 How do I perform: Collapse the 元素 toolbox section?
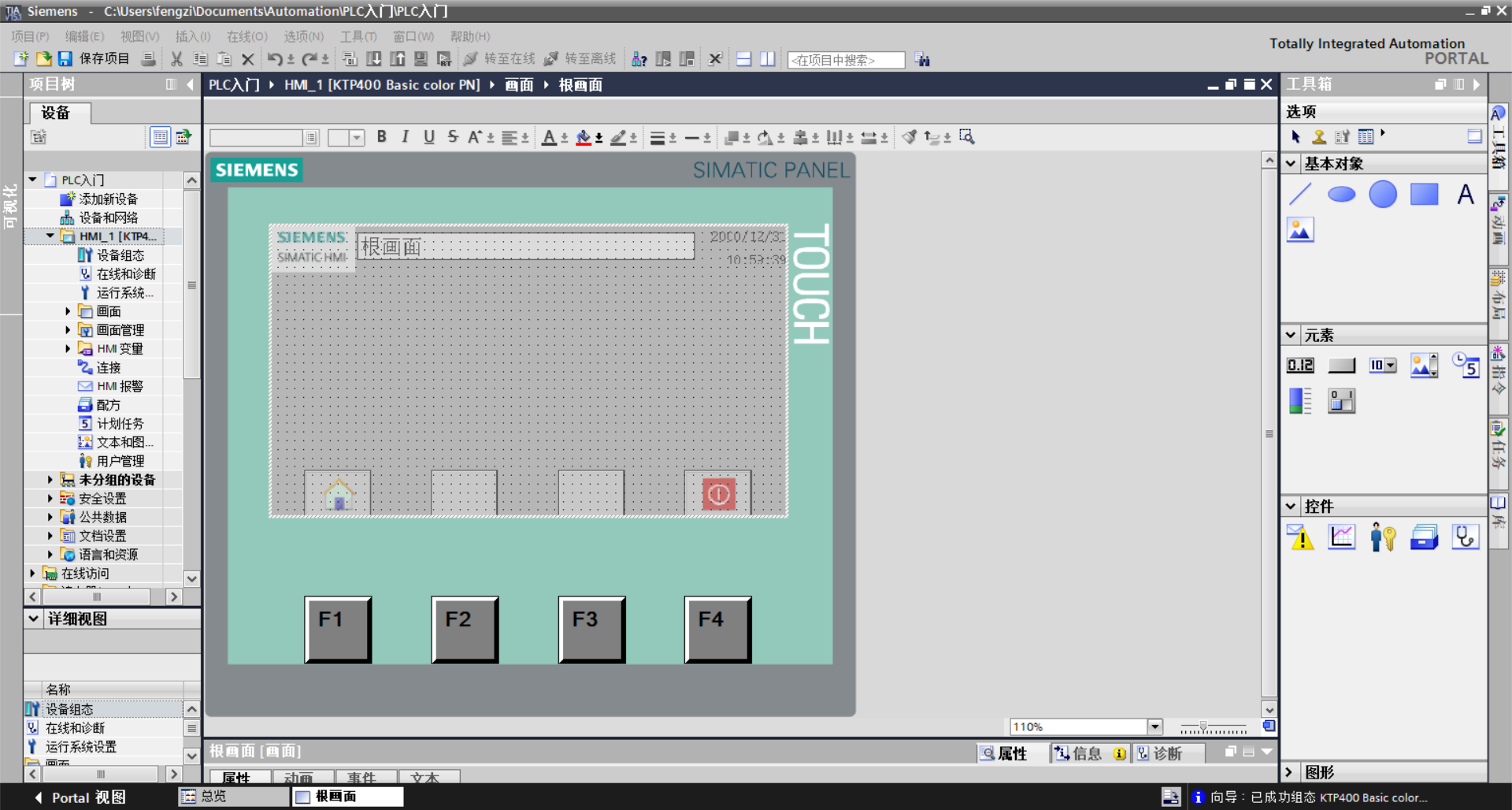[1290, 335]
